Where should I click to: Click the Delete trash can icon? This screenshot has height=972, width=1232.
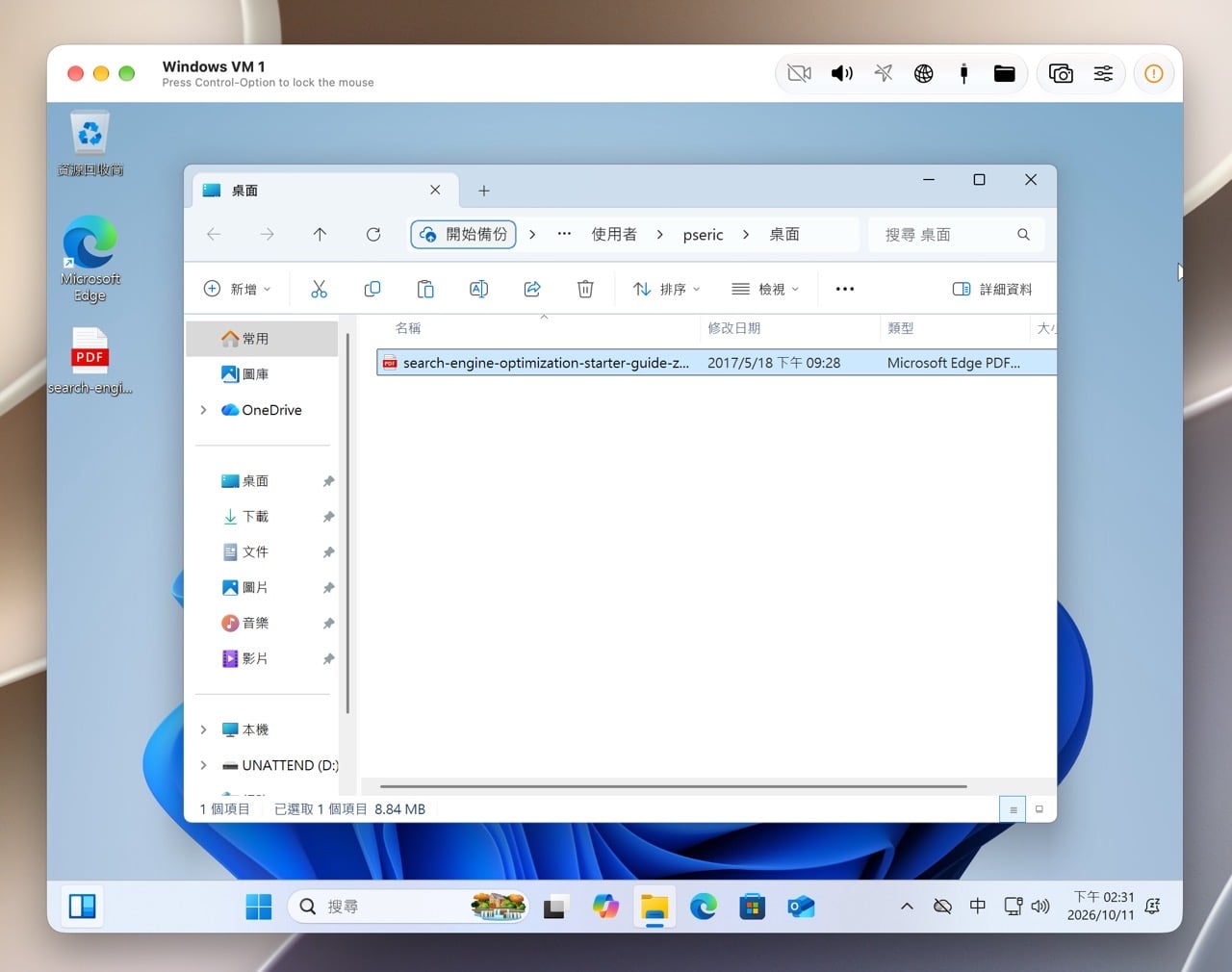585,289
